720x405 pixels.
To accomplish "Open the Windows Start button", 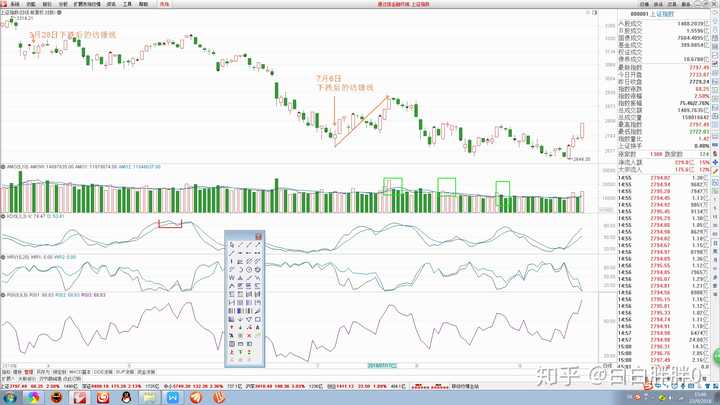I will pos(10,398).
